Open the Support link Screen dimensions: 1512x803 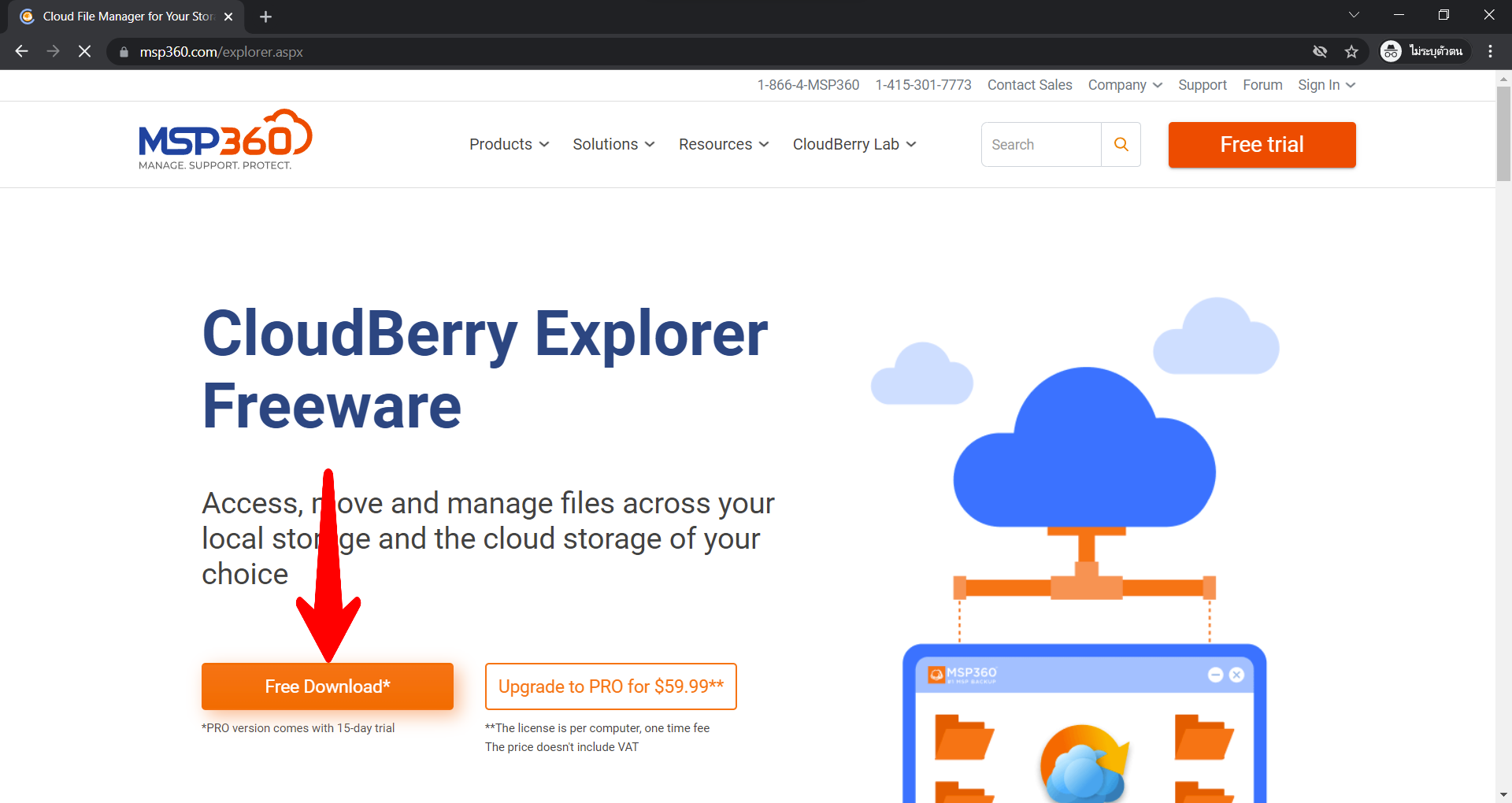pos(1202,85)
